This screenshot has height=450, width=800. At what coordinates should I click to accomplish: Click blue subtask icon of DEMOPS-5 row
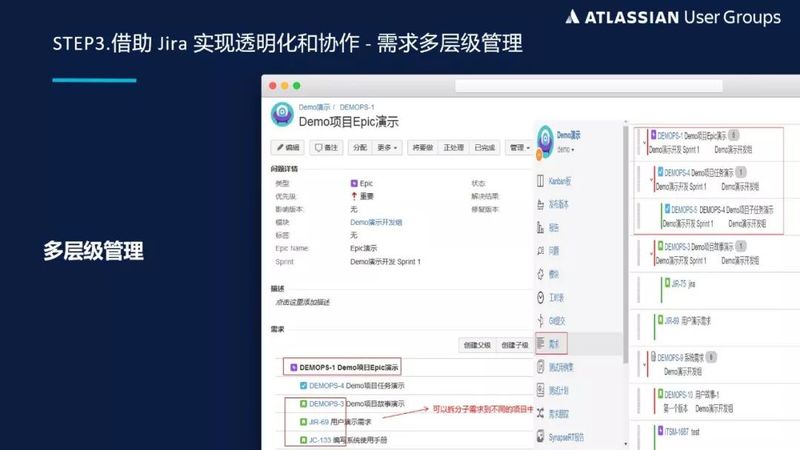click(667, 208)
